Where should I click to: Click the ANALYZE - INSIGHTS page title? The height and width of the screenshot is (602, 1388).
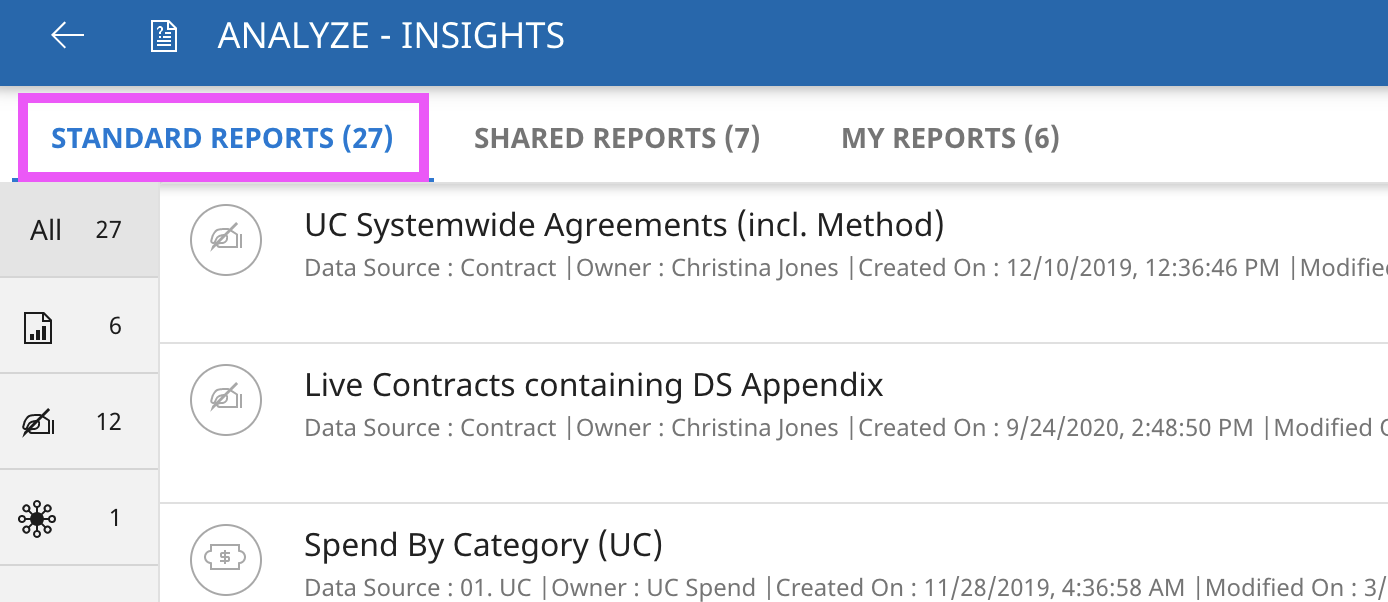(x=391, y=36)
